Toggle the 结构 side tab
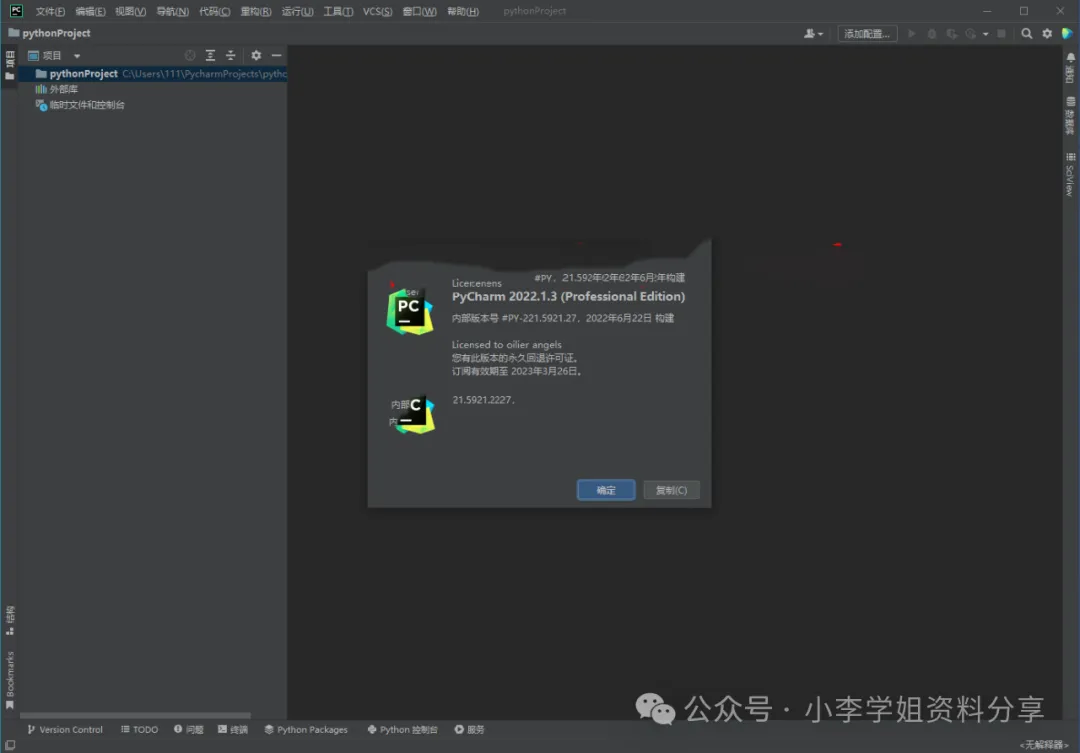 [x=10, y=621]
